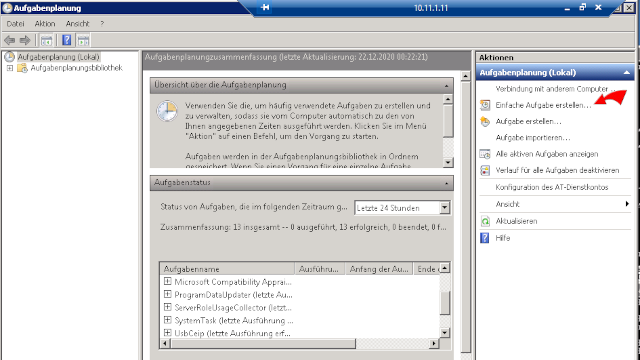Expand the ProgramDataUpdater row
This screenshot has width=640, height=360.
click(x=167, y=294)
